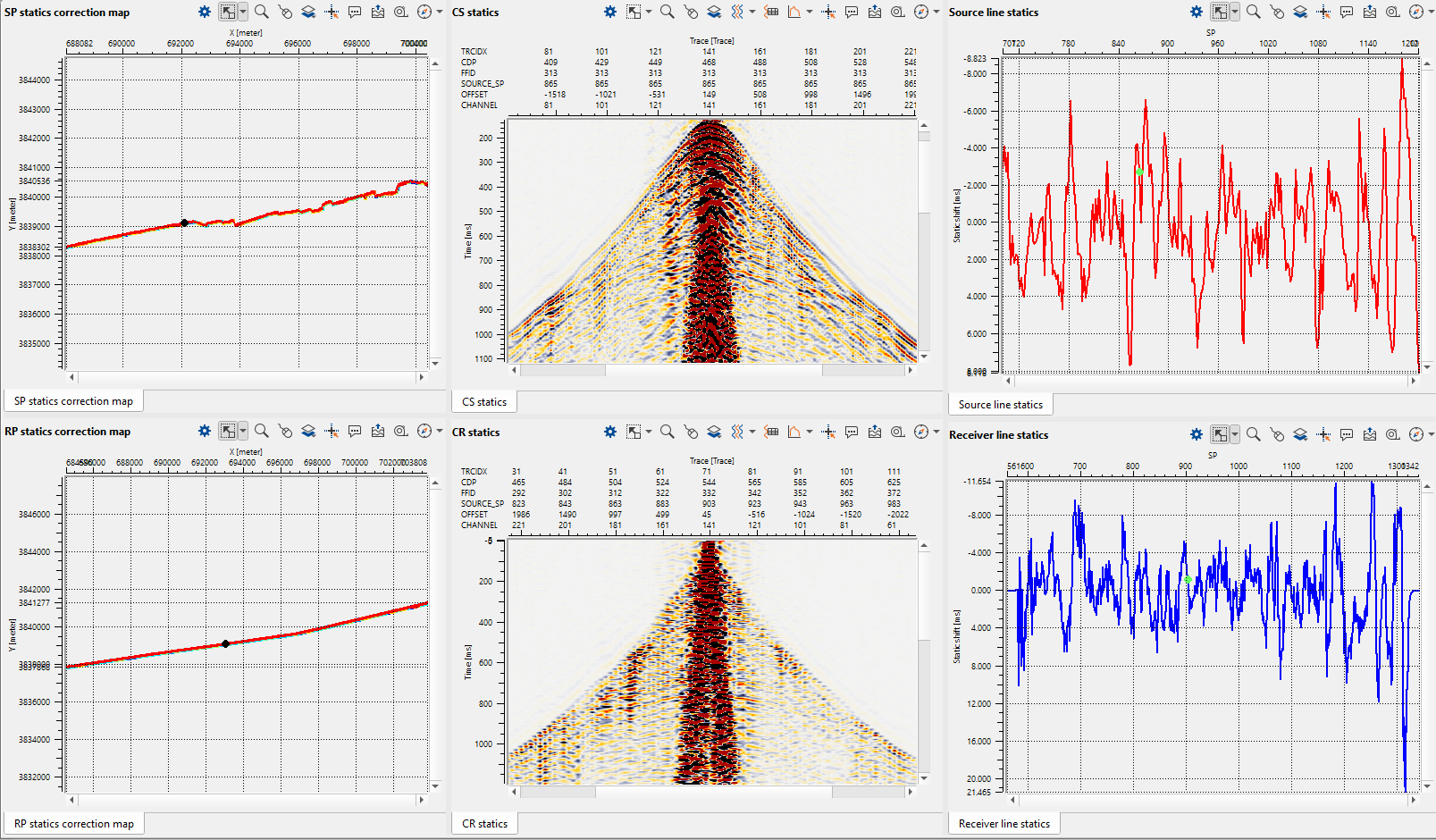The width and height of the screenshot is (1436, 840).
Task: Expand compass navigation dropdown in CS statics
Action: click(x=936, y=12)
